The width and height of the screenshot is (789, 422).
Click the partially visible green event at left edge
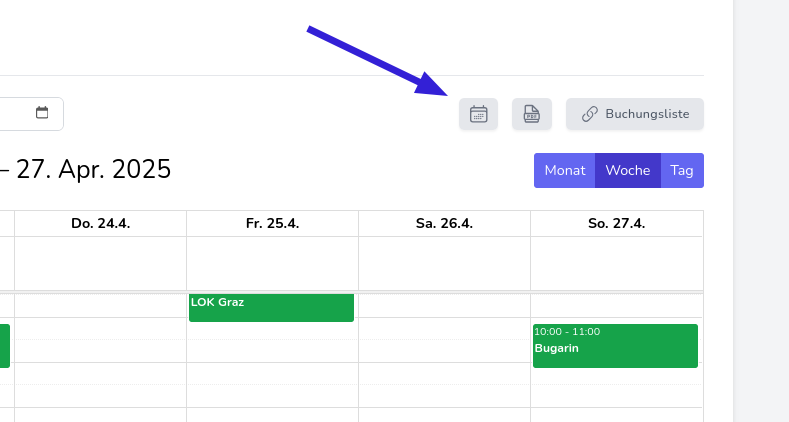point(4,345)
